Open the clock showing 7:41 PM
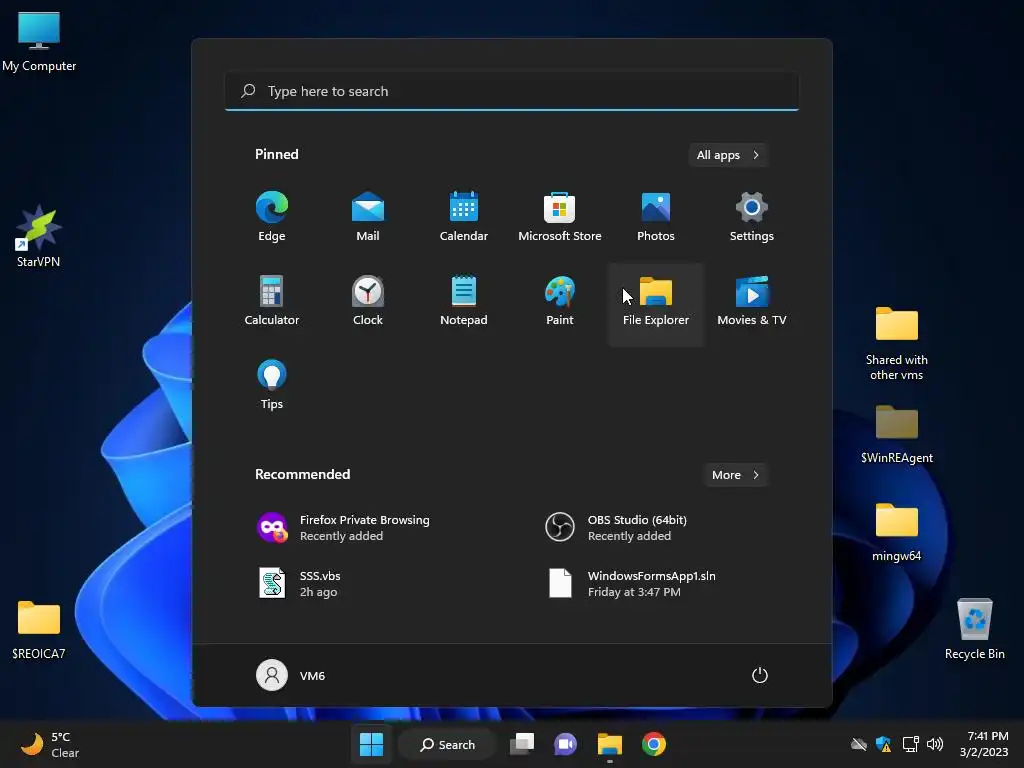This screenshot has height=768, width=1024. 984,744
